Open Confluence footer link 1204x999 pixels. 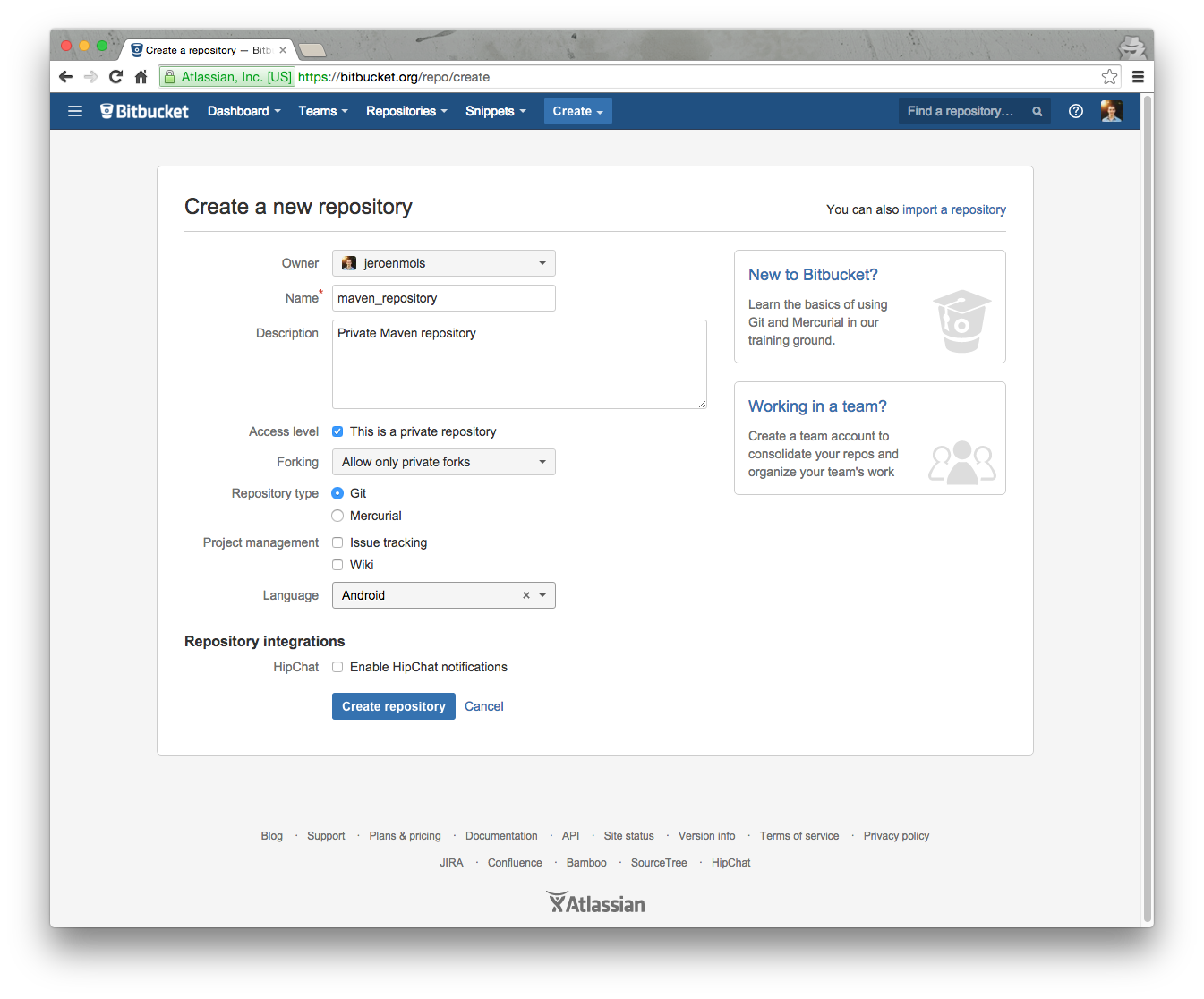tap(515, 863)
